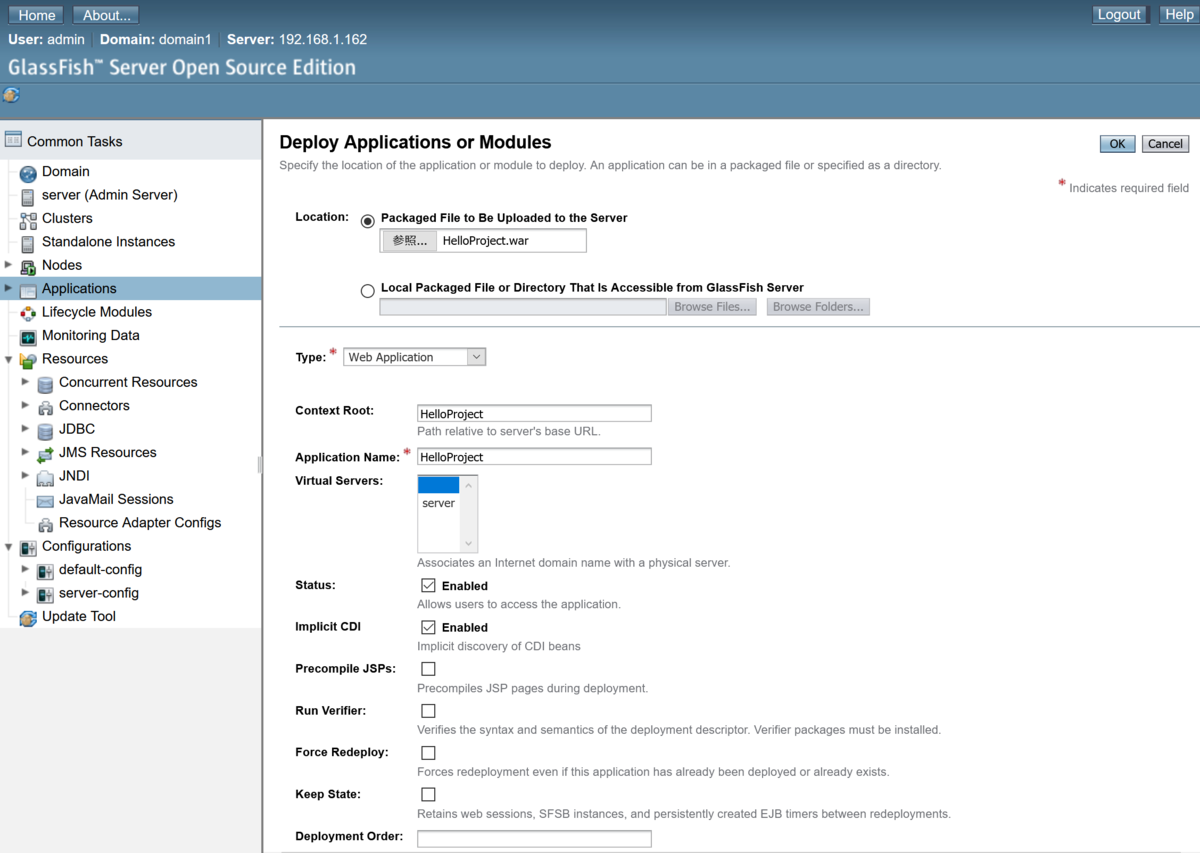Click the Update Tool icon
Viewport: 1200px width, 853px height.
[28, 617]
